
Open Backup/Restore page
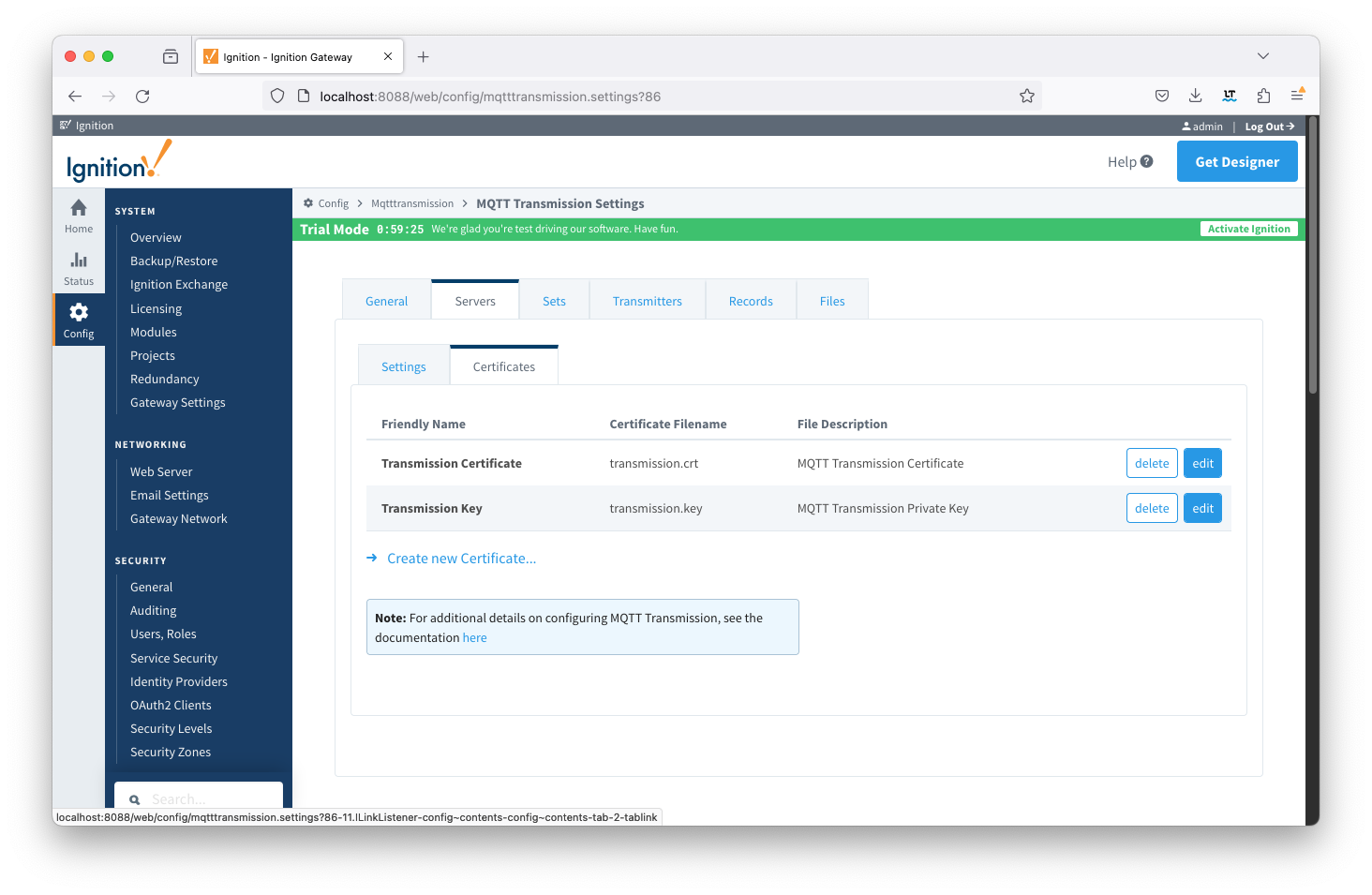click(173, 261)
